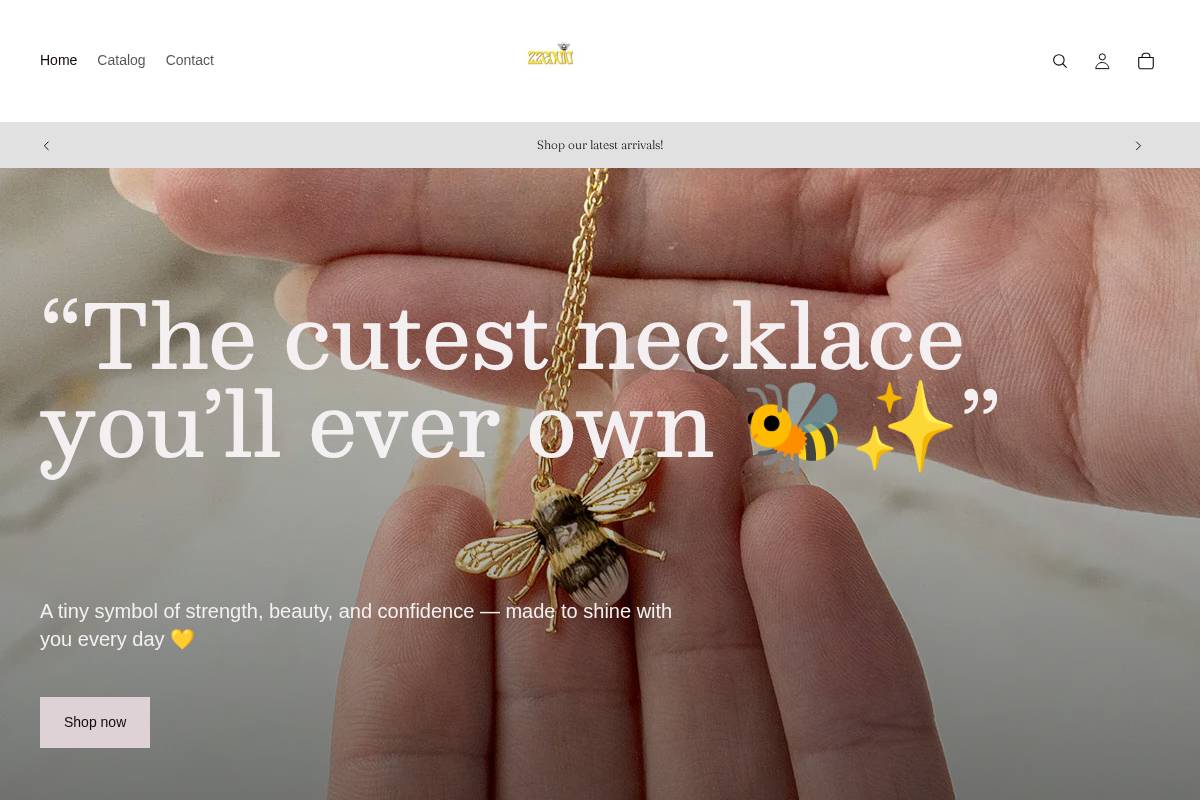The height and width of the screenshot is (800, 1200).
Task: Open the Contact menu item
Action: click(x=190, y=60)
